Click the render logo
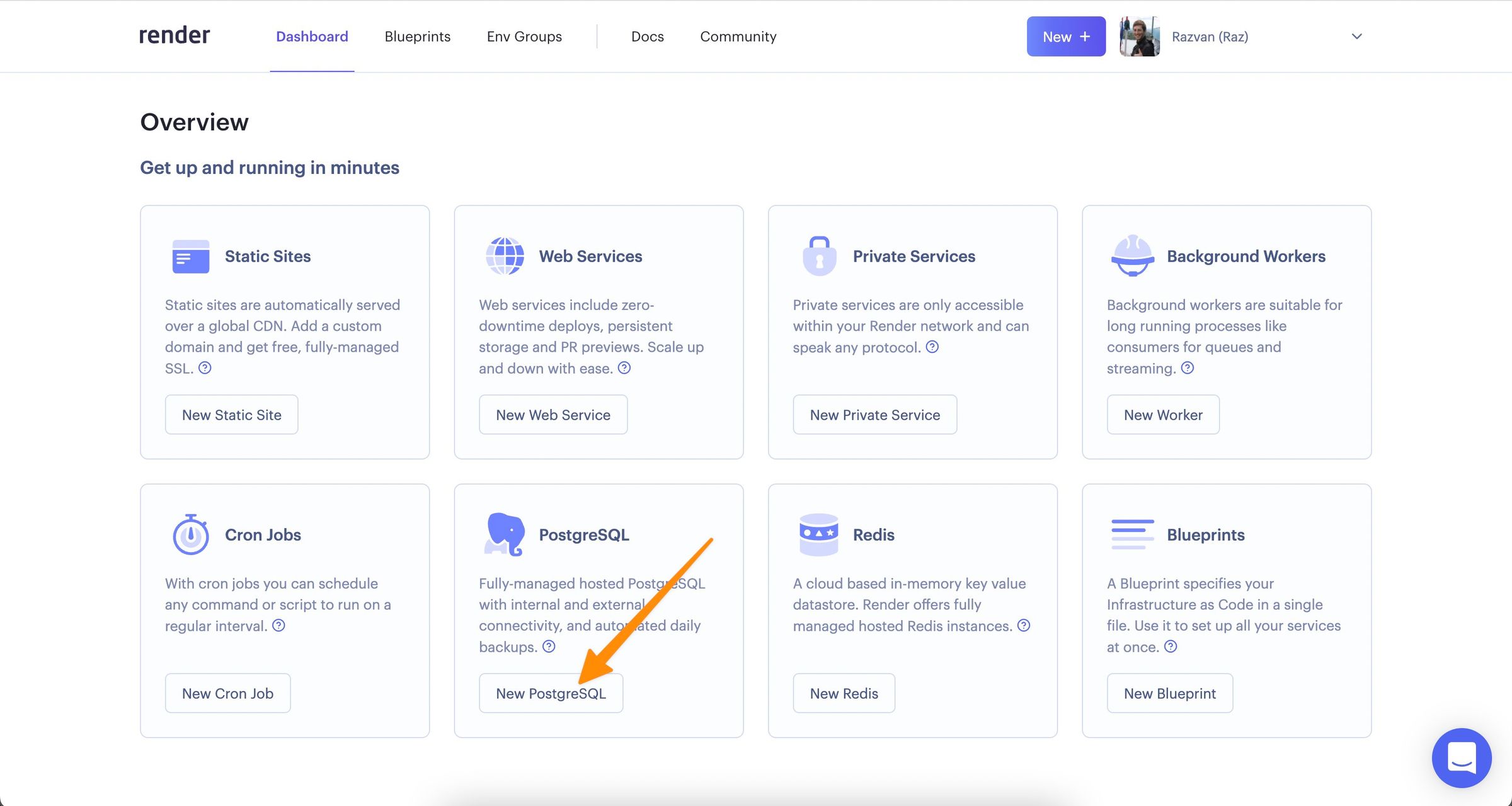1512x806 pixels. click(175, 35)
